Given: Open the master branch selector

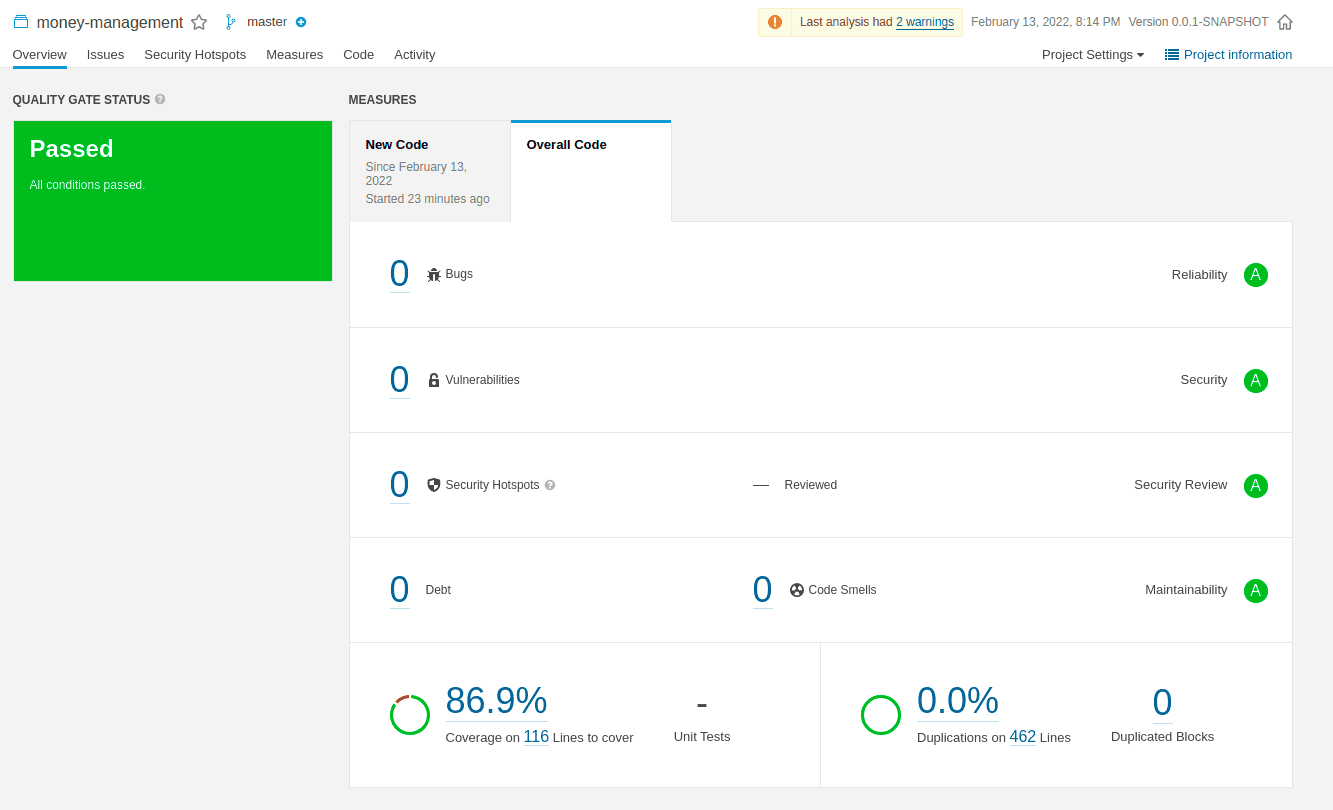Looking at the screenshot, I should coord(266,22).
